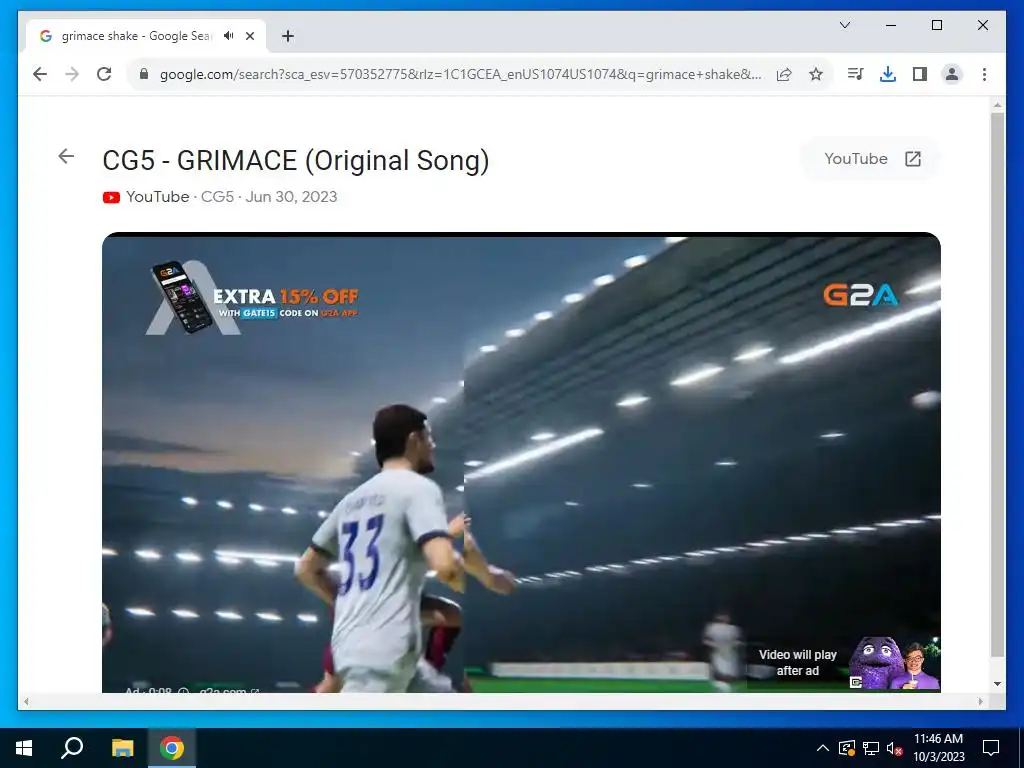
Task: Open the Windows Start menu
Action: click(x=24, y=748)
